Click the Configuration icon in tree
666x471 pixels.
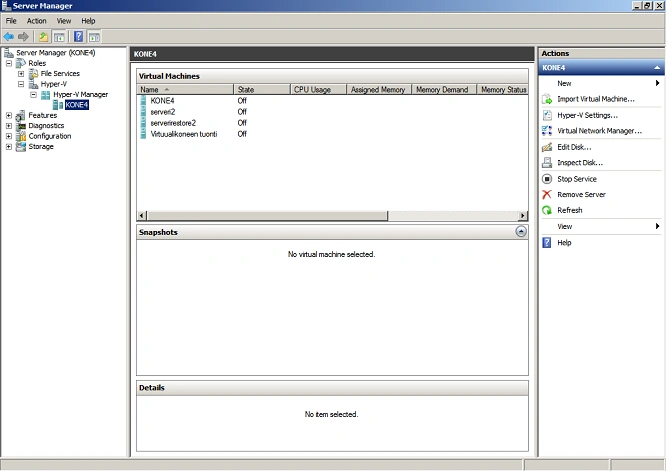tap(21, 136)
